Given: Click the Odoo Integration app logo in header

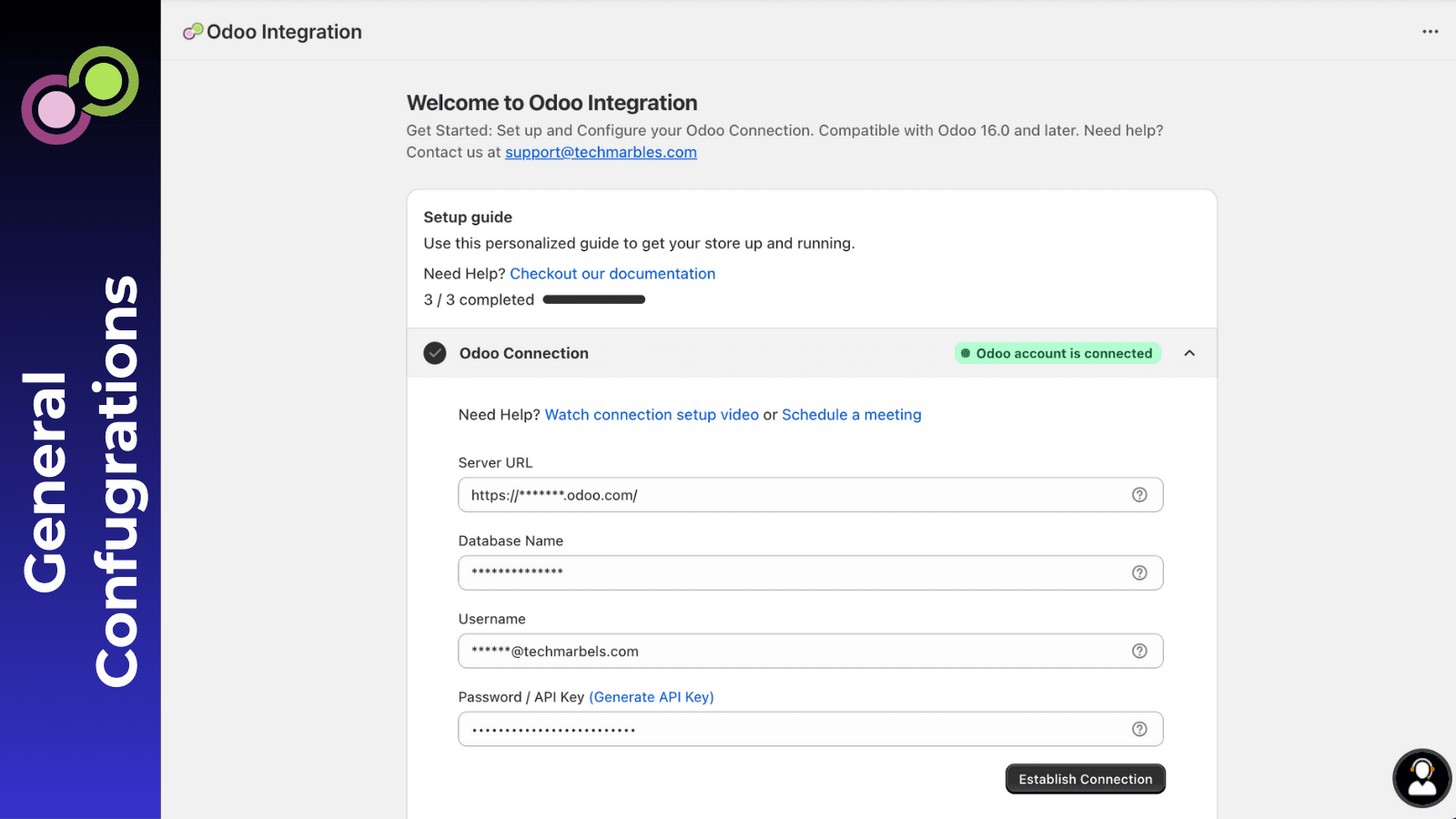Looking at the screenshot, I should (193, 32).
